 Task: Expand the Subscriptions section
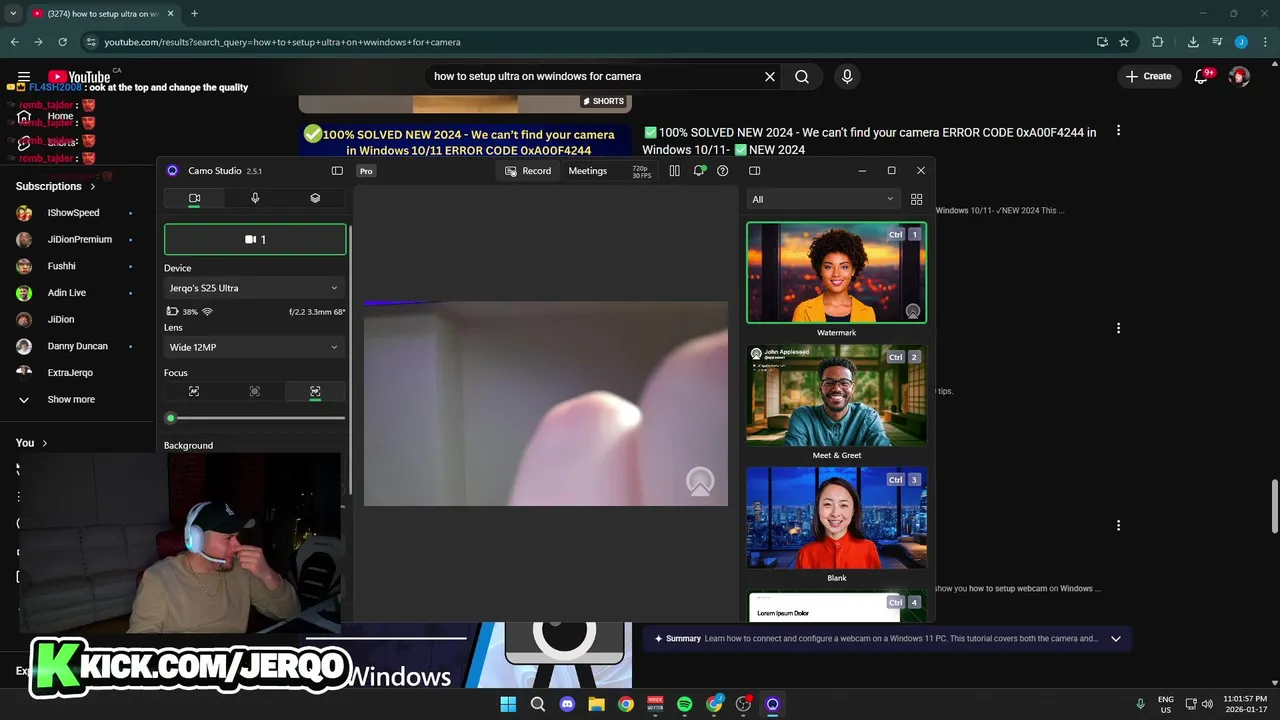pyautogui.click(x=56, y=186)
